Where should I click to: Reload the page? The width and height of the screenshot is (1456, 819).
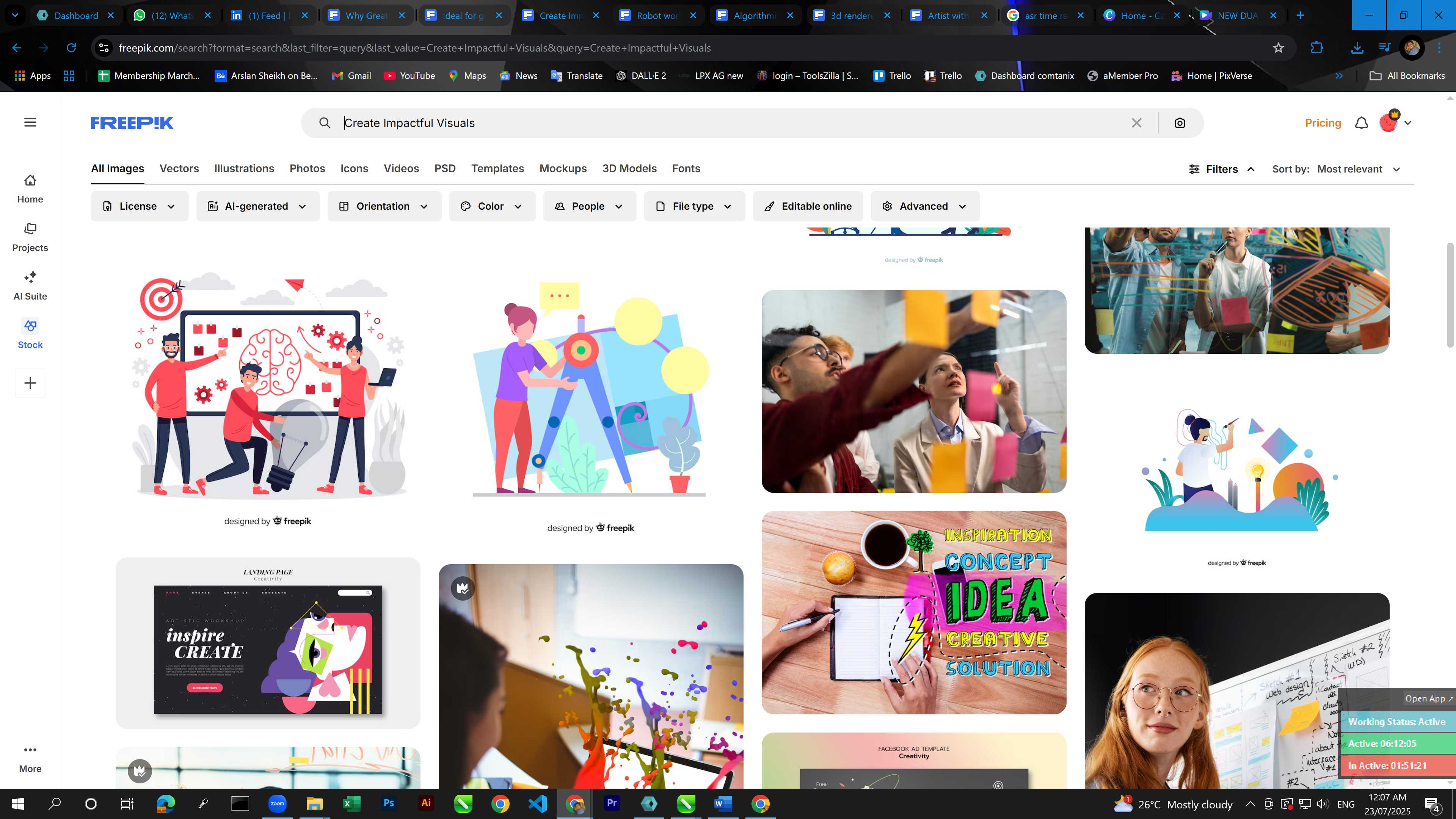pos(71,48)
